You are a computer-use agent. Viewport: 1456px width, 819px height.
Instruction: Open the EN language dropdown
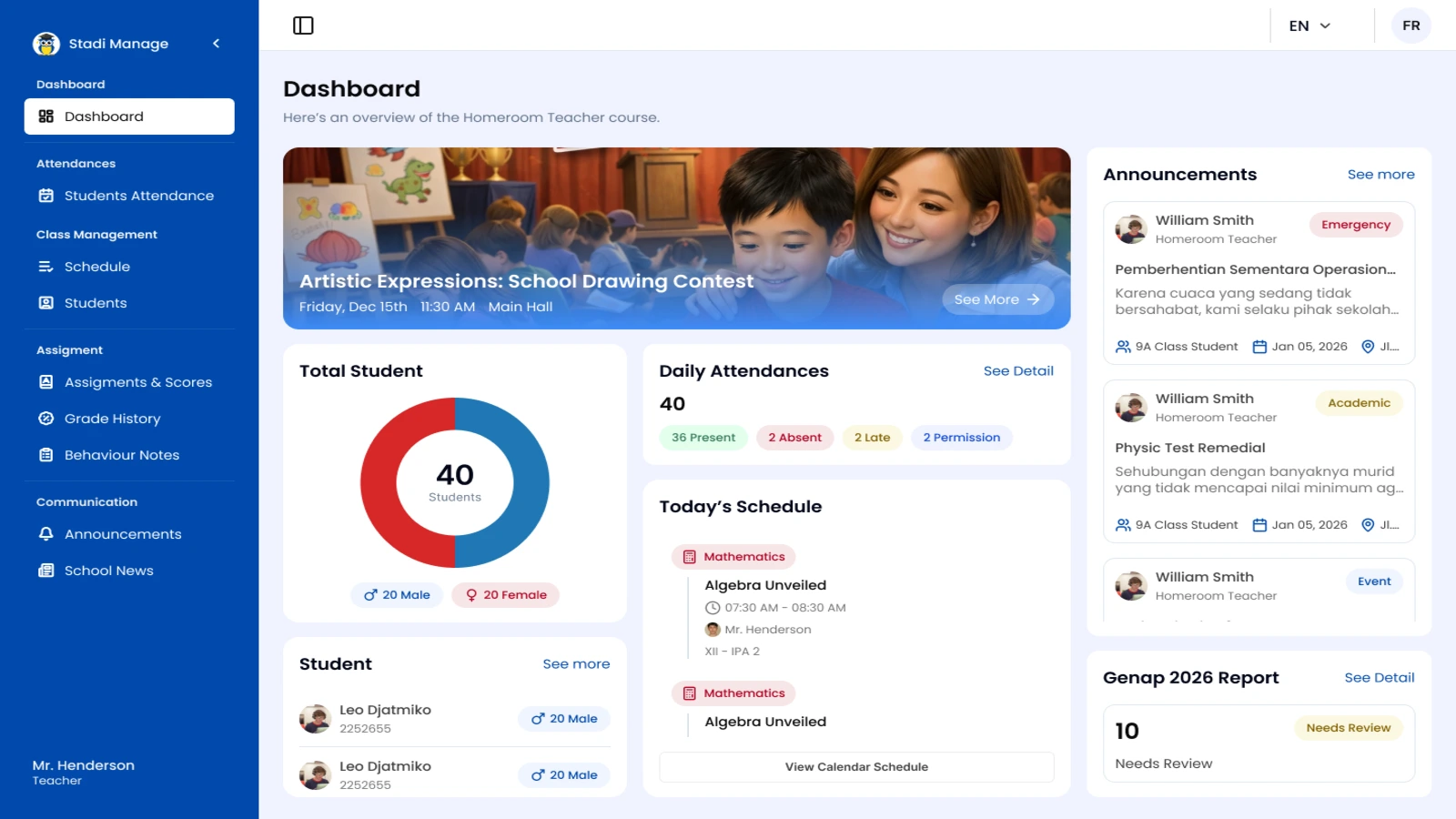[x=1309, y=25]
